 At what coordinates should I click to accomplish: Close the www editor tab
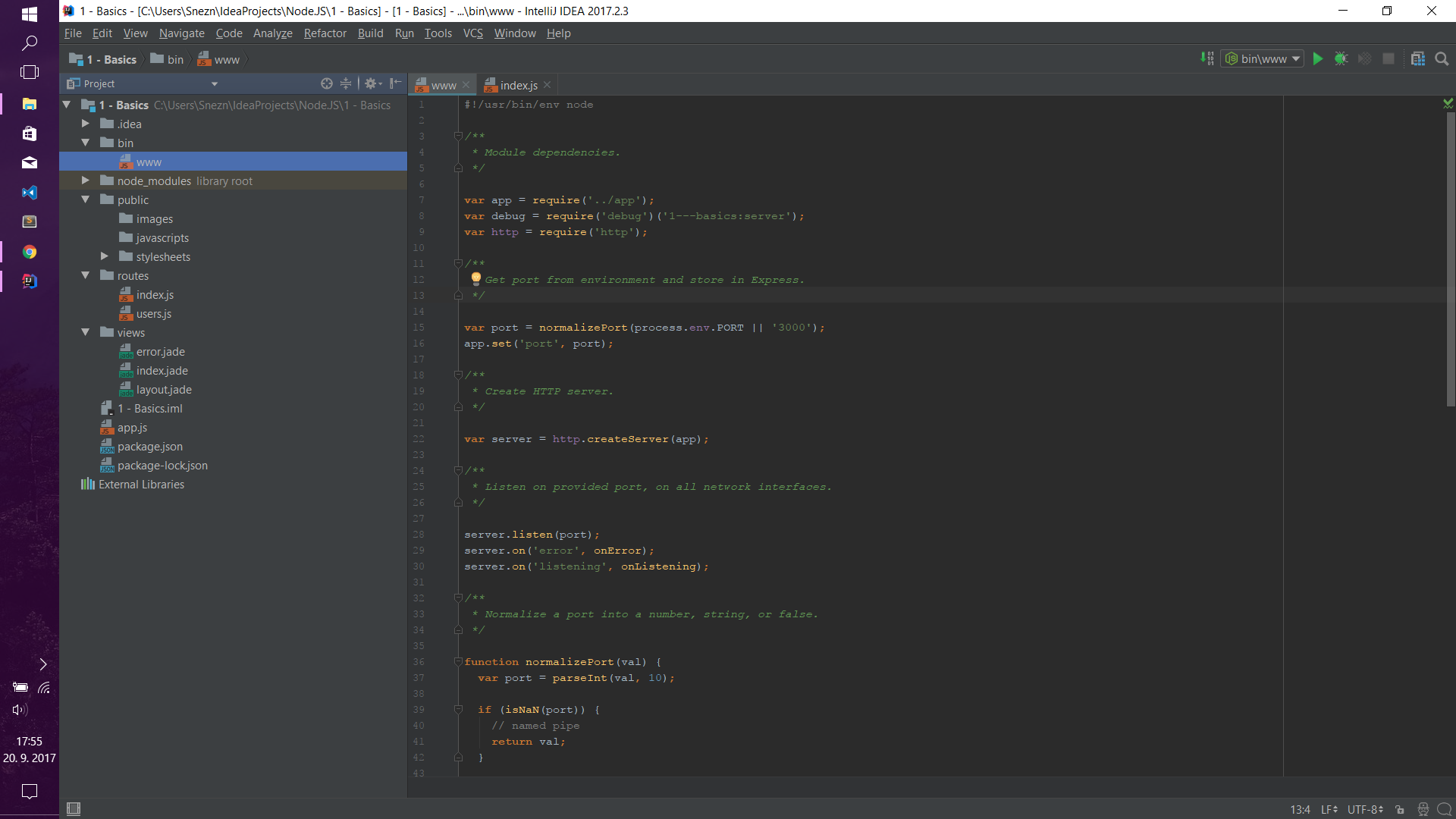(x=466, y=85)
